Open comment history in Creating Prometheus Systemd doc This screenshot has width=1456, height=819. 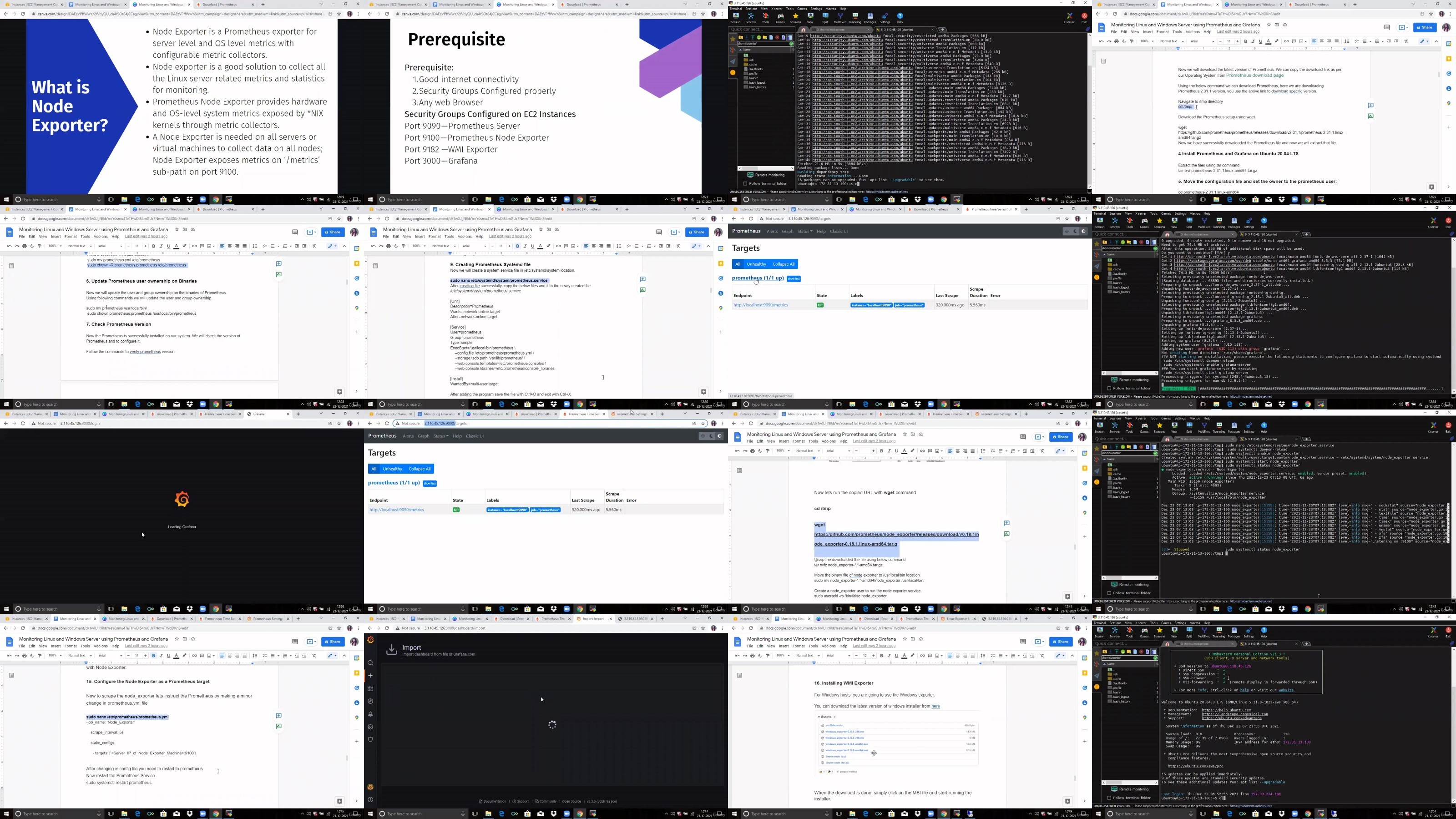[x=658, y=232]
